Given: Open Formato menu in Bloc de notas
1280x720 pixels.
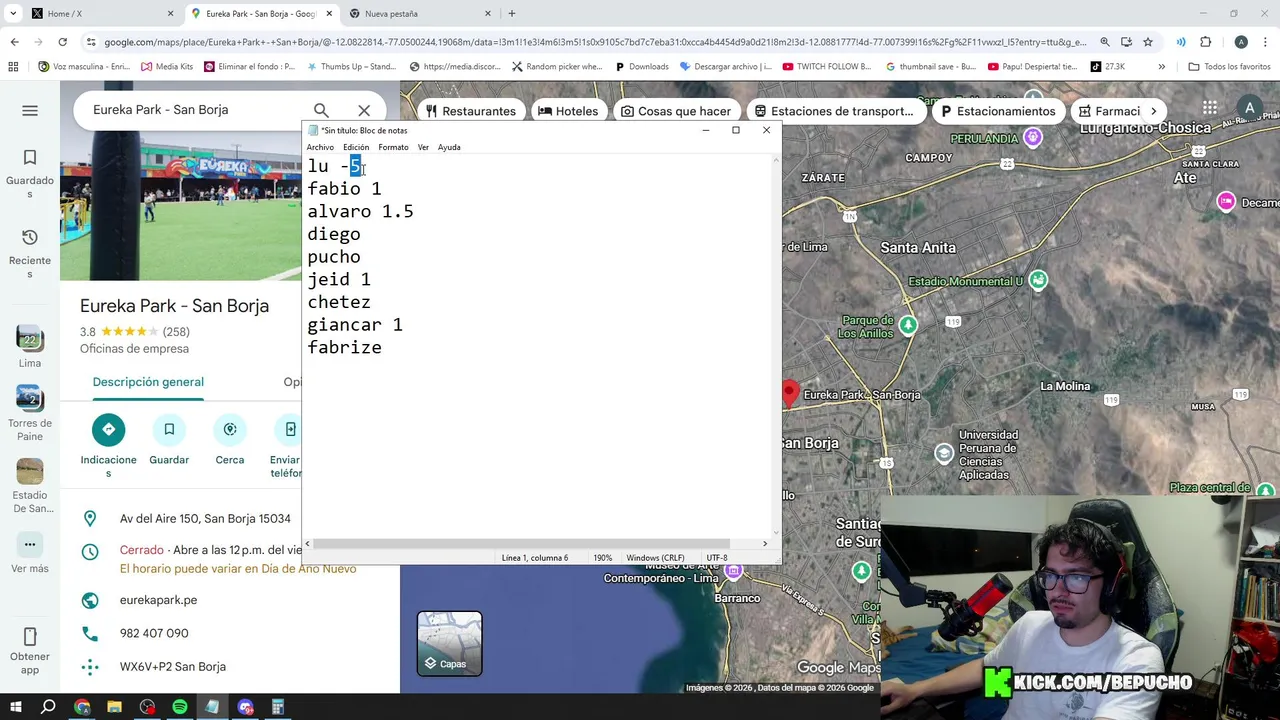Looking at the screenshot, I should (x=393, y=147).
